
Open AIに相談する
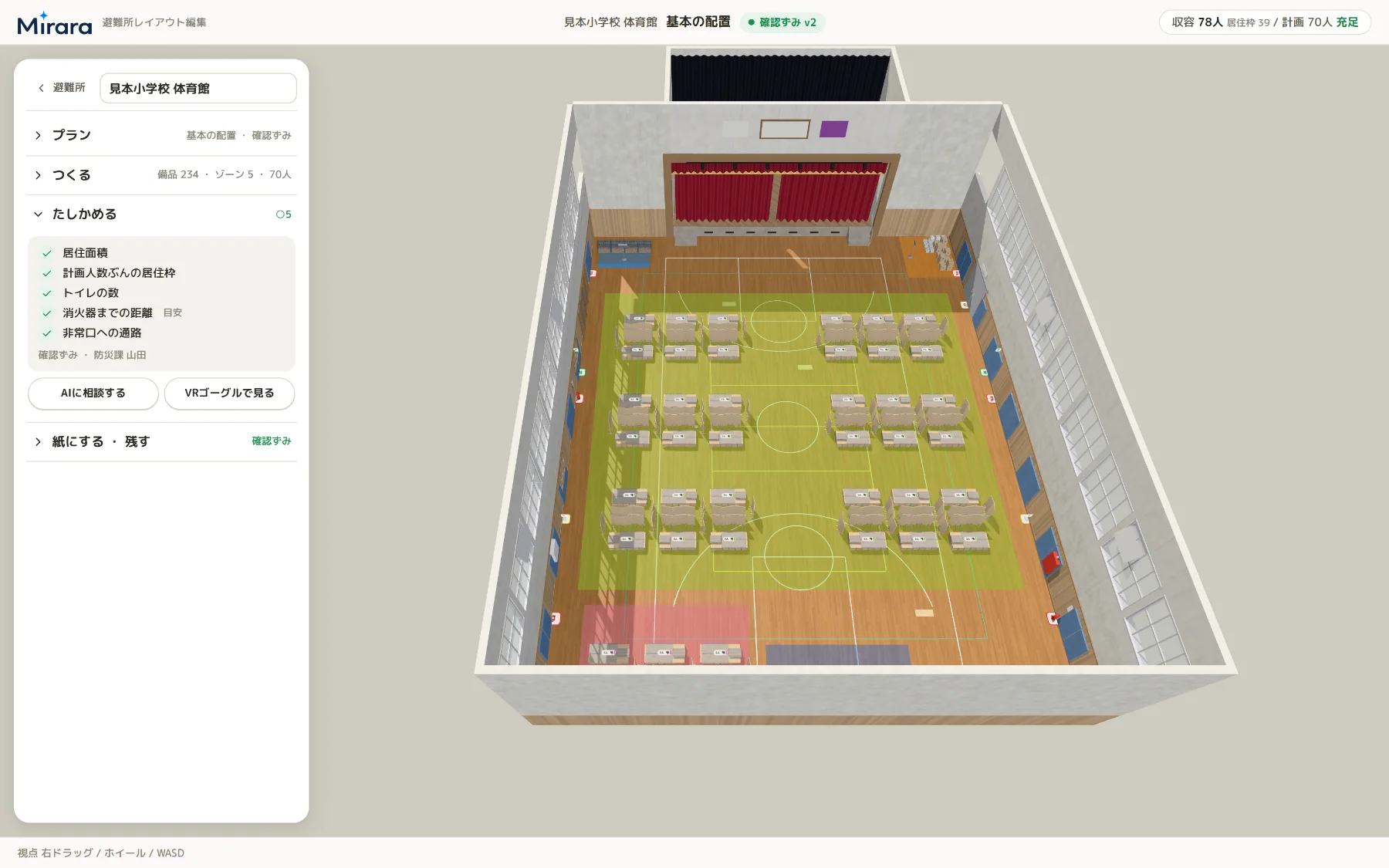click(93, 393)
